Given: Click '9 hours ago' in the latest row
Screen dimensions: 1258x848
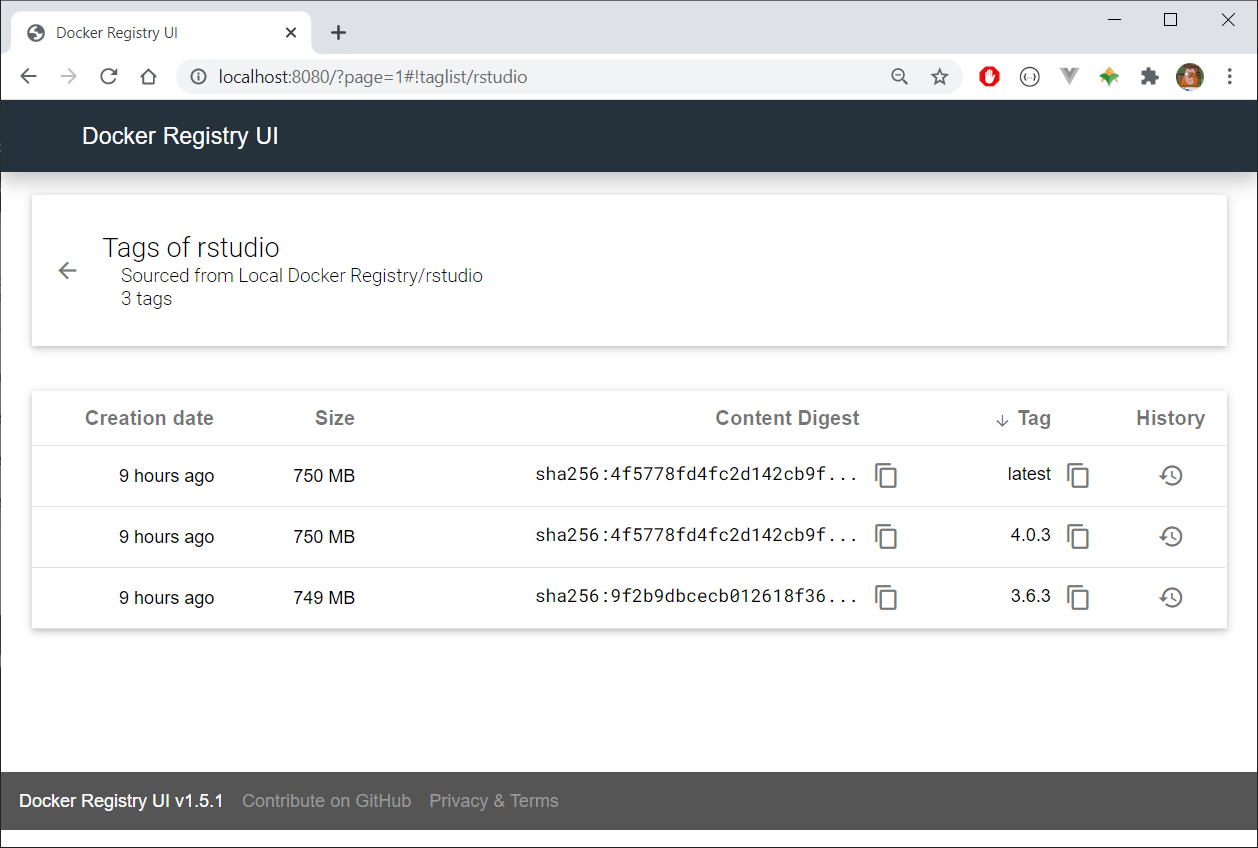Looking at the screenshot, I should click(166, 476).
